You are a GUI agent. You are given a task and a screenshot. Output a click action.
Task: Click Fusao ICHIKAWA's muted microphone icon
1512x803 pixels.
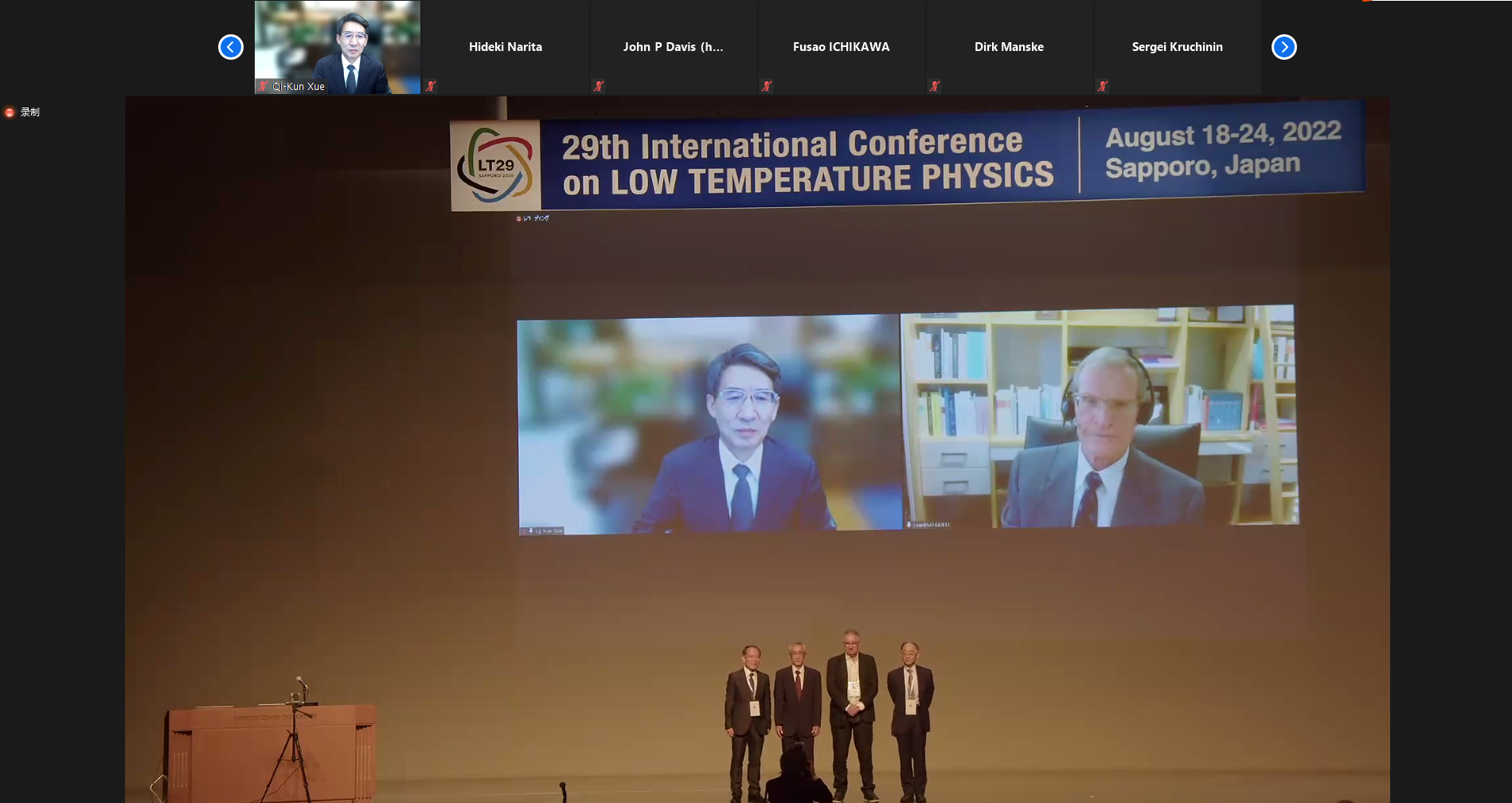pos(767,86)
